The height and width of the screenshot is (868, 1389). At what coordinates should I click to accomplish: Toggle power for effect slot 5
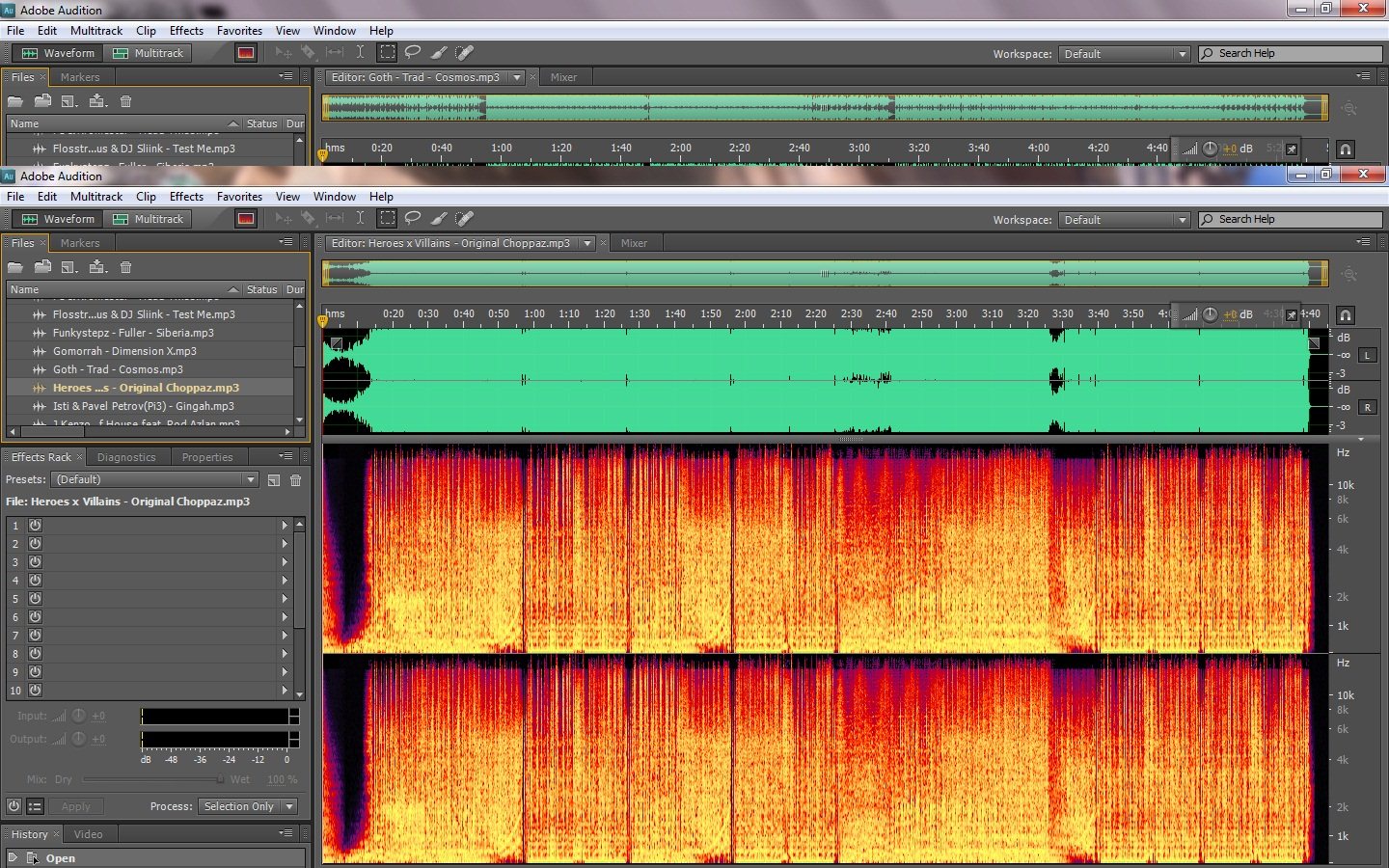coord(35,598)
